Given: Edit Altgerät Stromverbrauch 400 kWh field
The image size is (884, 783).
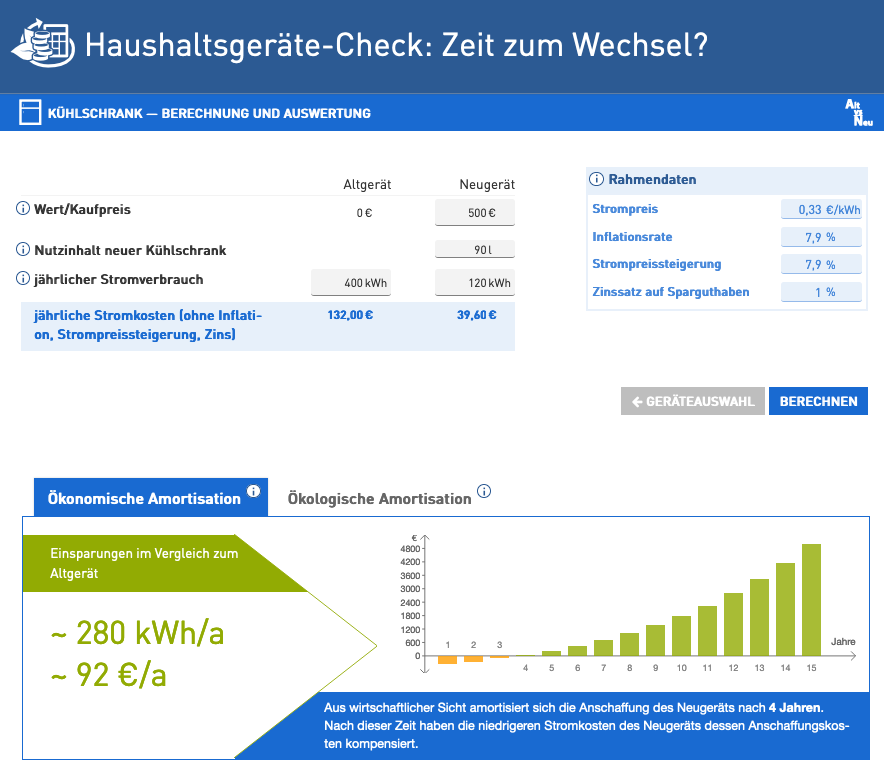Looking at the screenshot, I should tap(351, 282).
